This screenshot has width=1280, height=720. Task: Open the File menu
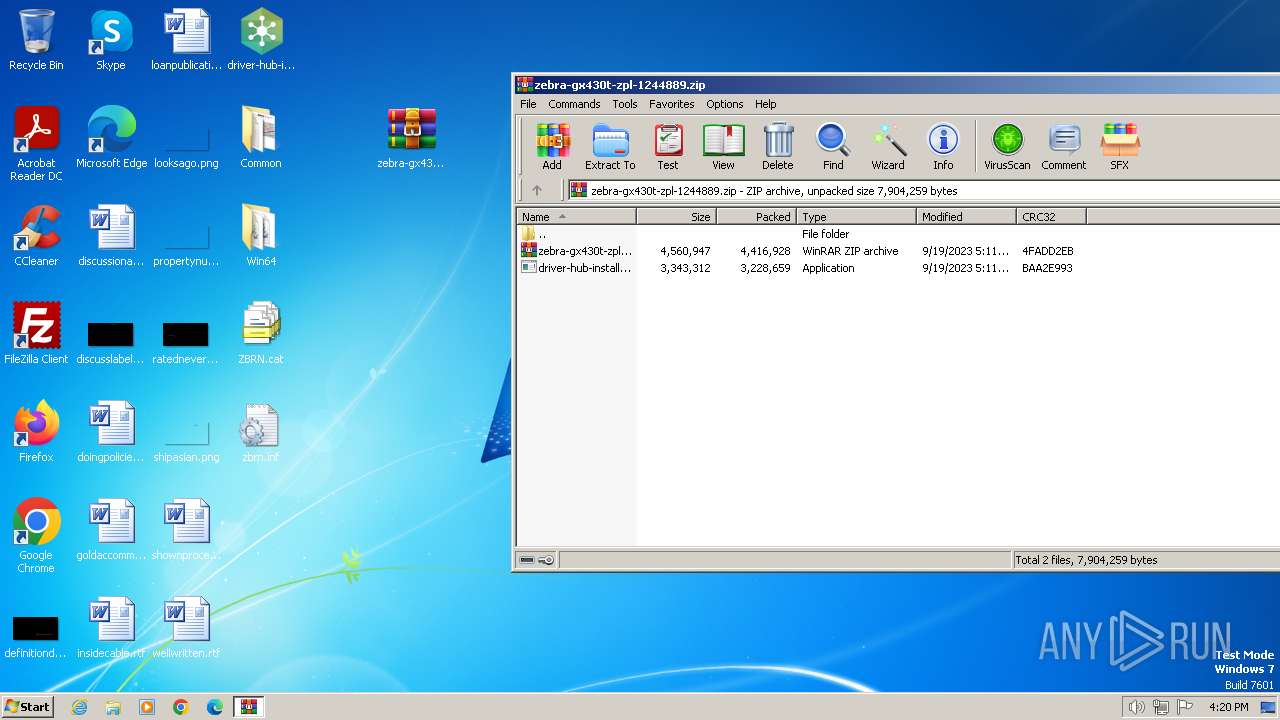coord(528,104)
